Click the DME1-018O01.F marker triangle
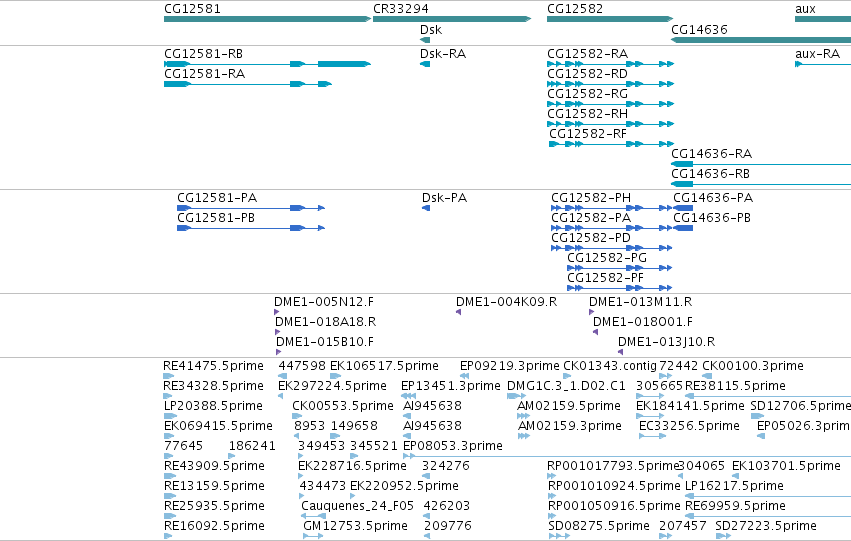The height and width of the screenshot is (541, 851). pos(595,332)
